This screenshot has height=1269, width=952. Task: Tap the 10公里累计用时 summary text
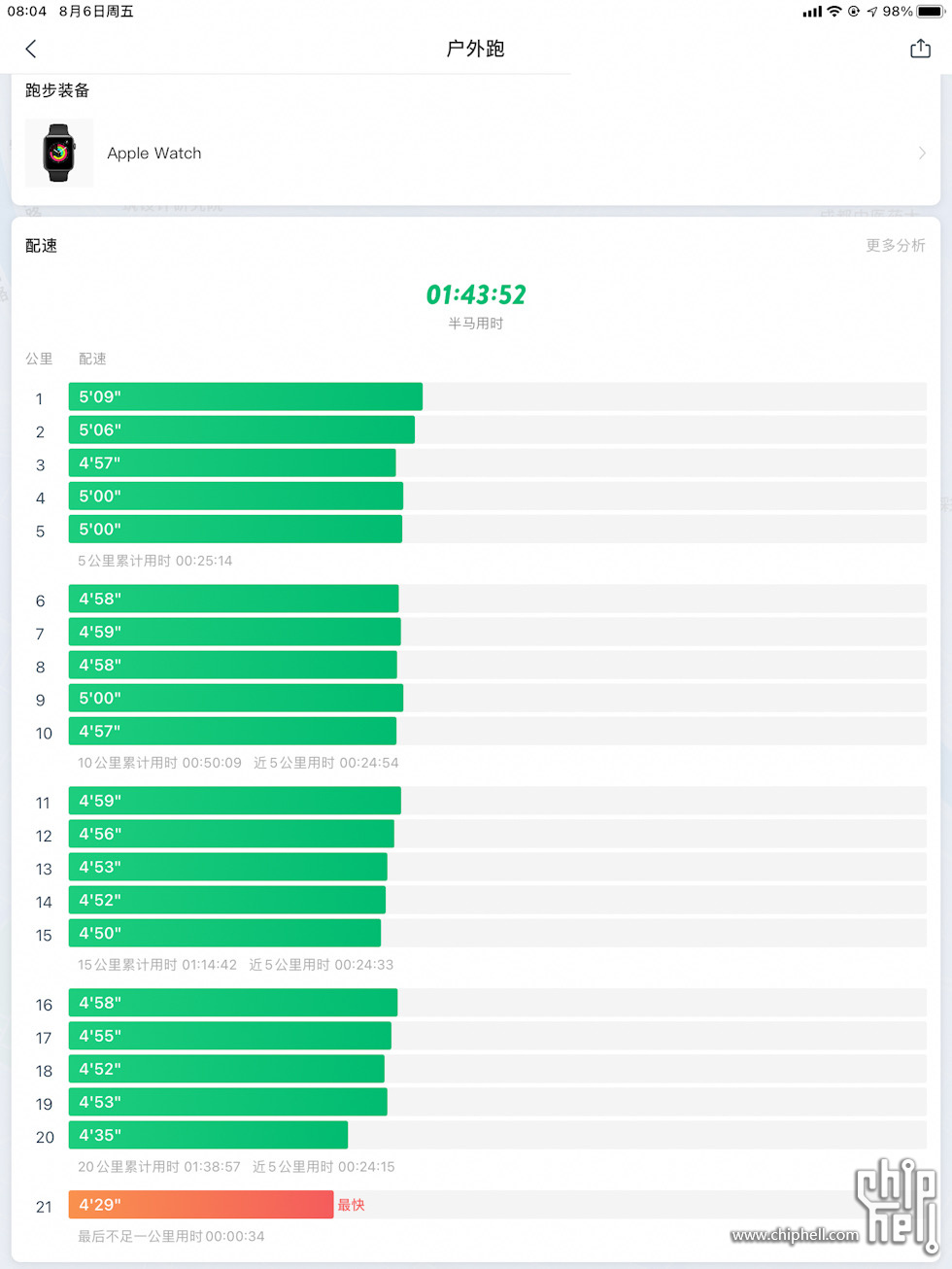159,763
